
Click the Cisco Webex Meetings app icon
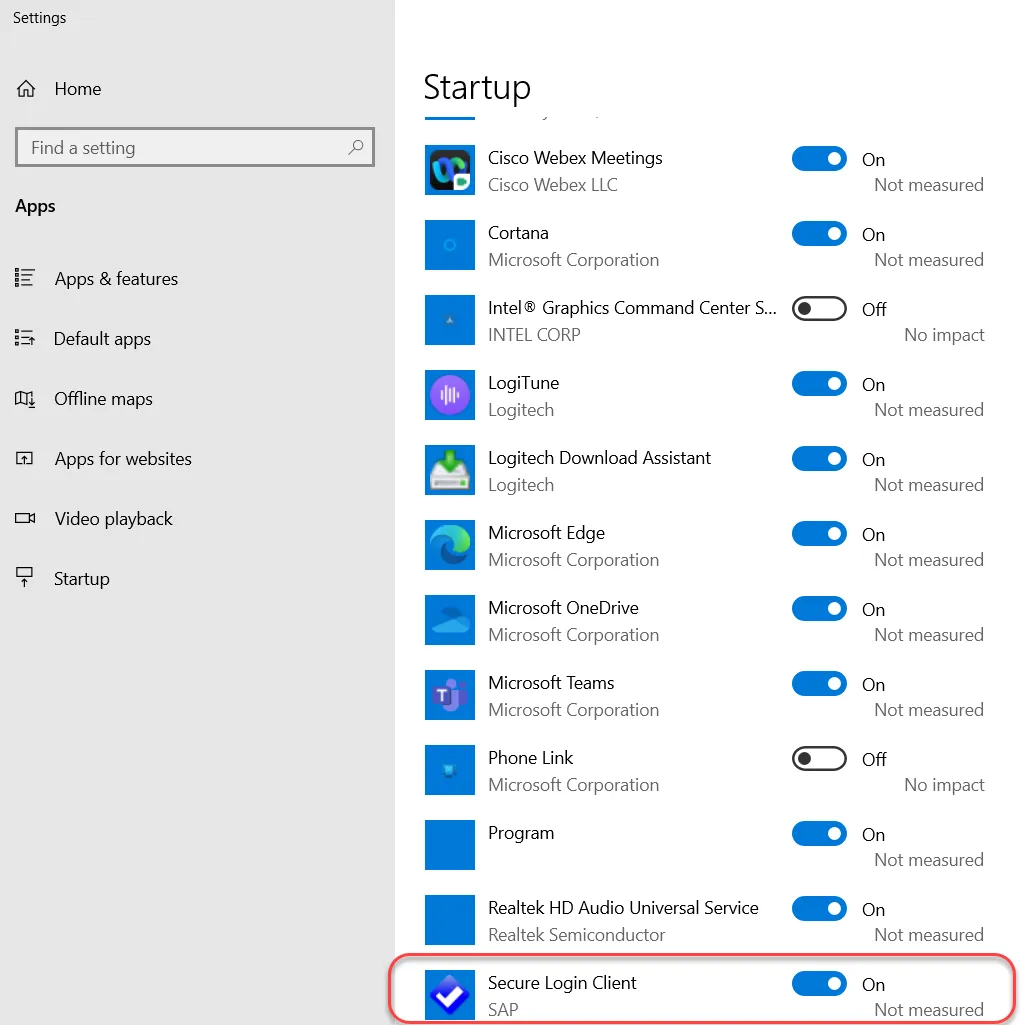tap(450, 170)
